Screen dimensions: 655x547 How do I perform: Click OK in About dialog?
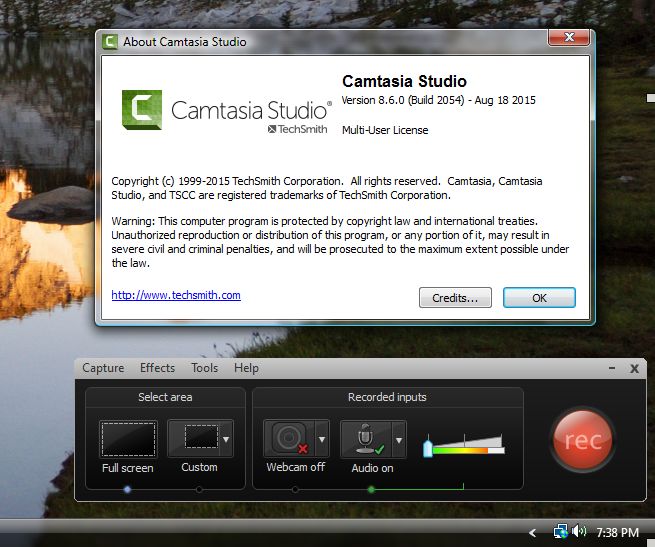pos(539,298)
